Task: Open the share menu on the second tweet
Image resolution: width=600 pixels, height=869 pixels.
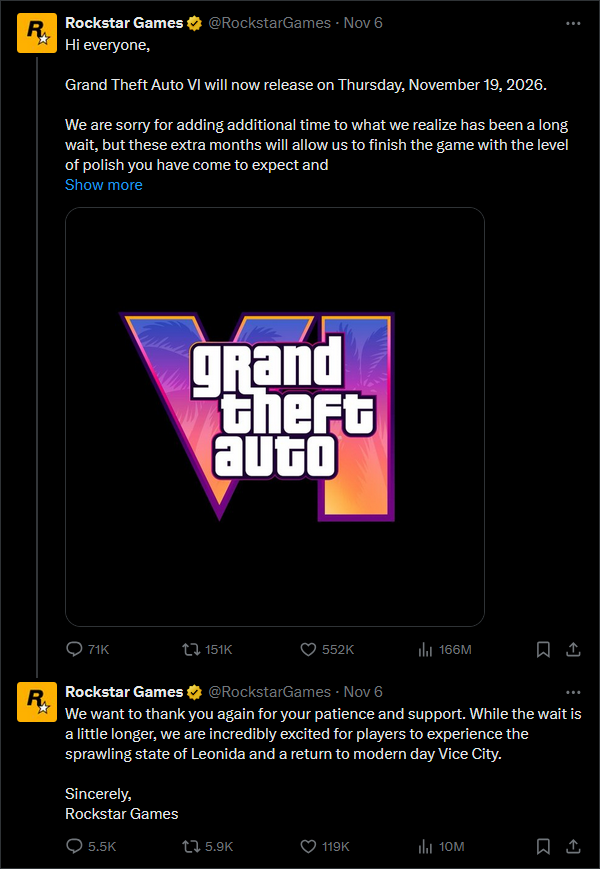Action: point(573,846)
